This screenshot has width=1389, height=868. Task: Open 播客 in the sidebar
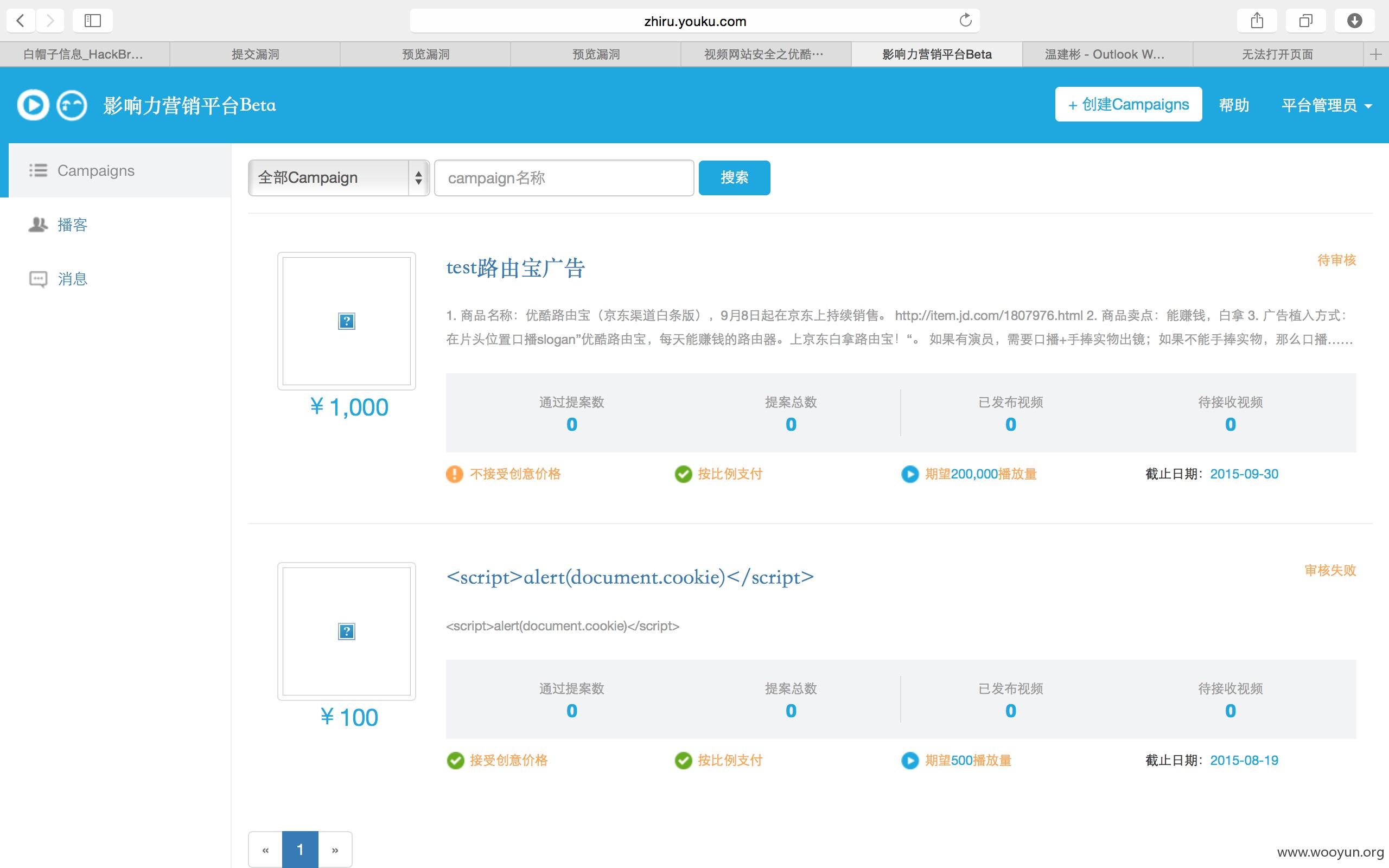click(72, 225)
